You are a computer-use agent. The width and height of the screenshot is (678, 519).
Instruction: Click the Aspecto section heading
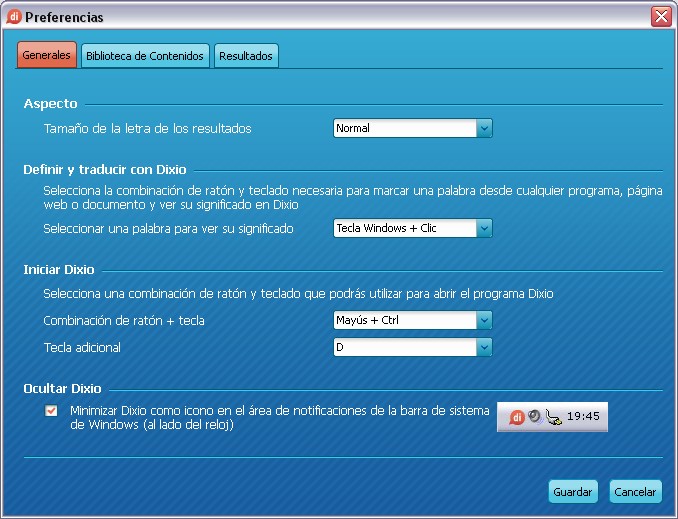click(51, 103)
